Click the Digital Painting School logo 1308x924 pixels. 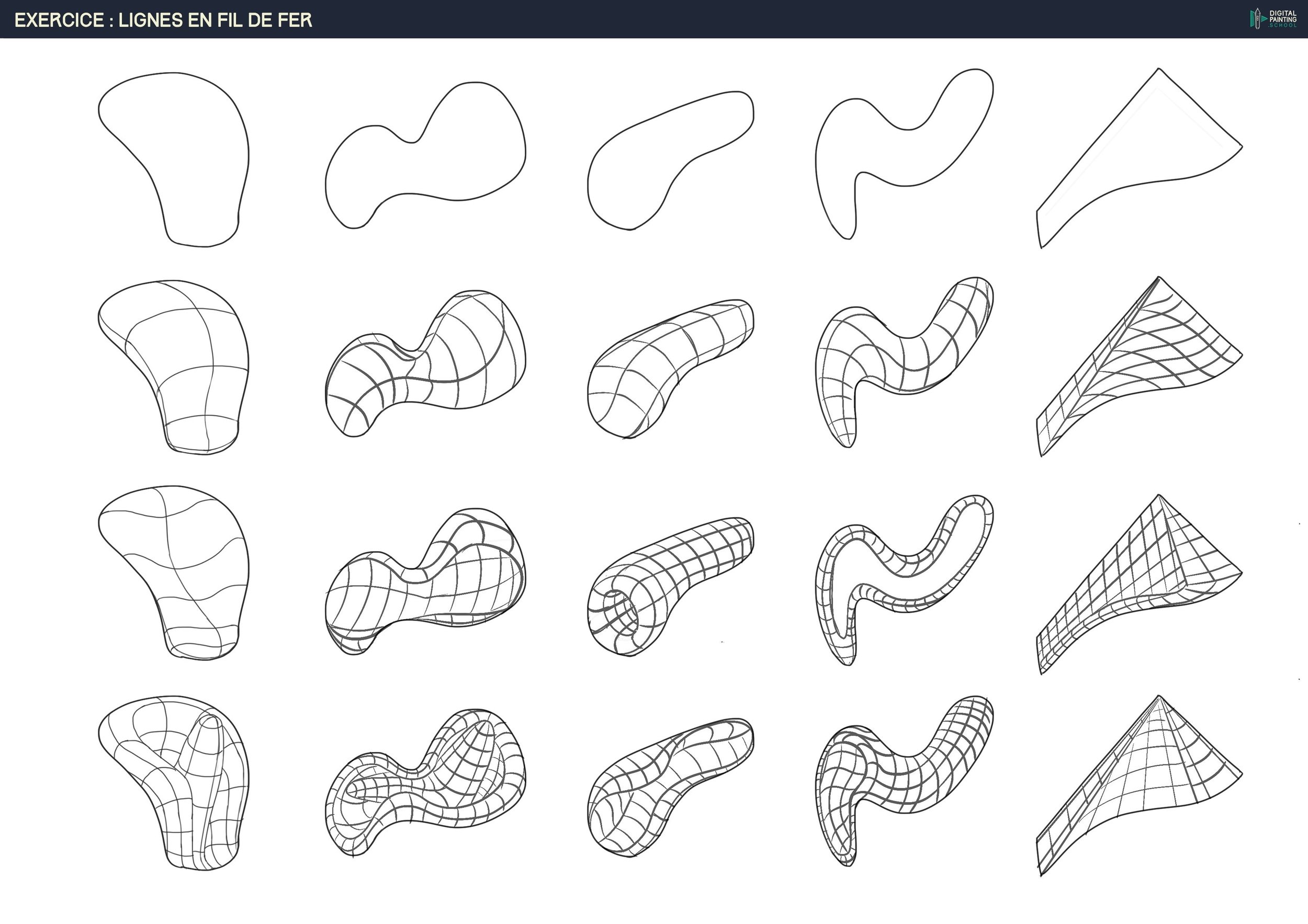point(1273,19)
